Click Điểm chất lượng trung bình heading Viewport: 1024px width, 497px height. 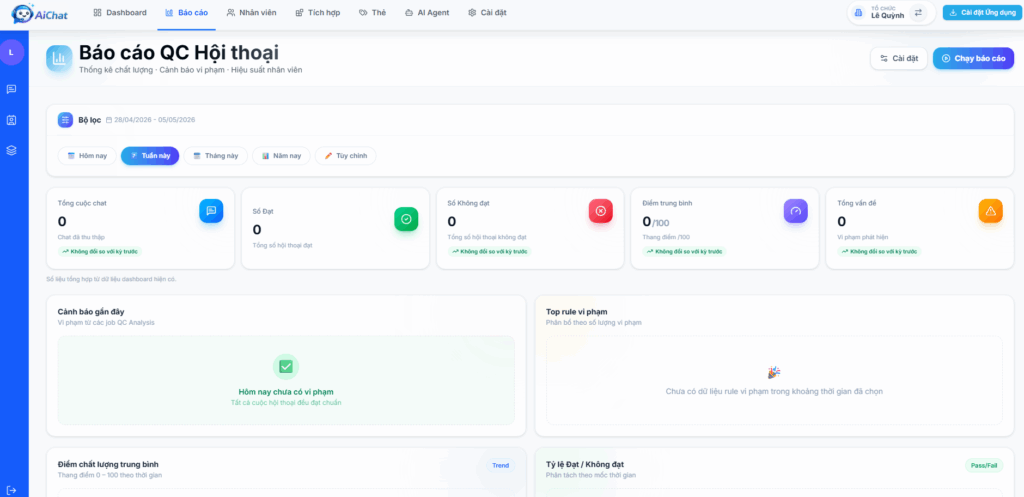(x=108, y=464)
